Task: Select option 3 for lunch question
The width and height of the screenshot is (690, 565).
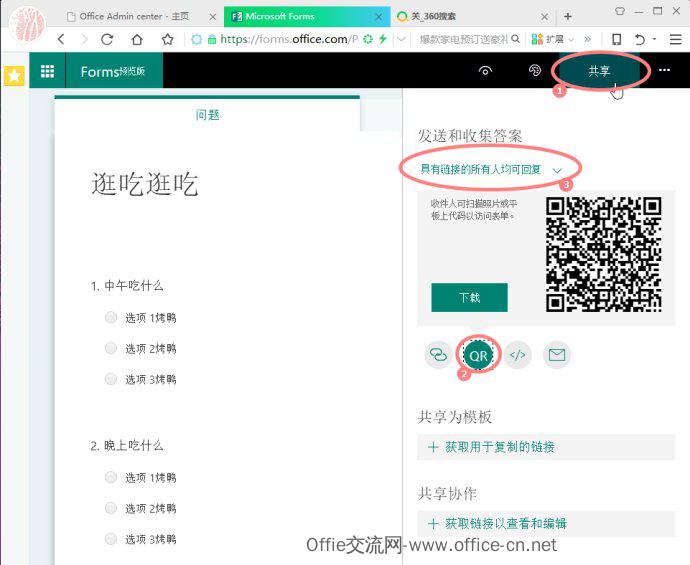Action: [110, 378]
